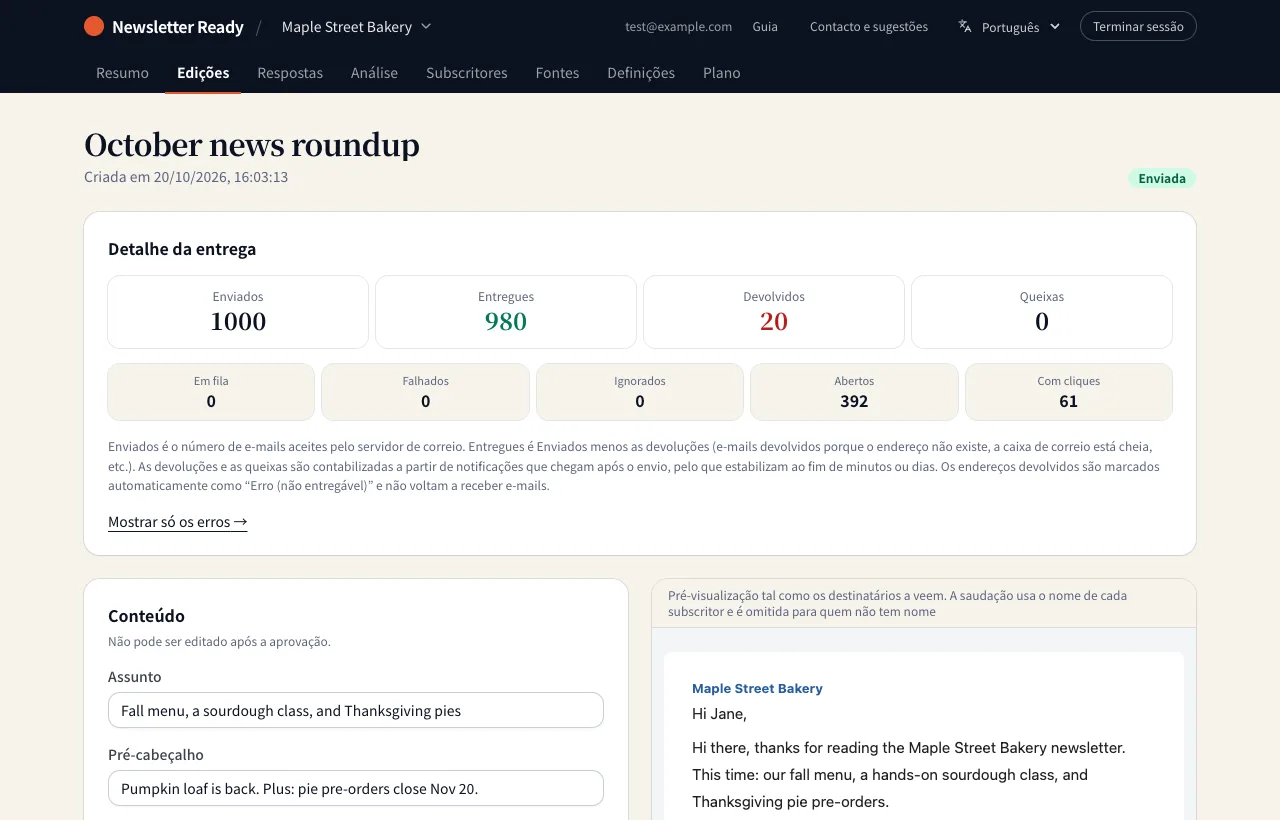Open the Subscritores tab
Image resolution: width=1280 pixels, height=820 pixels.
pyautogui.click(x=467, y=73)
